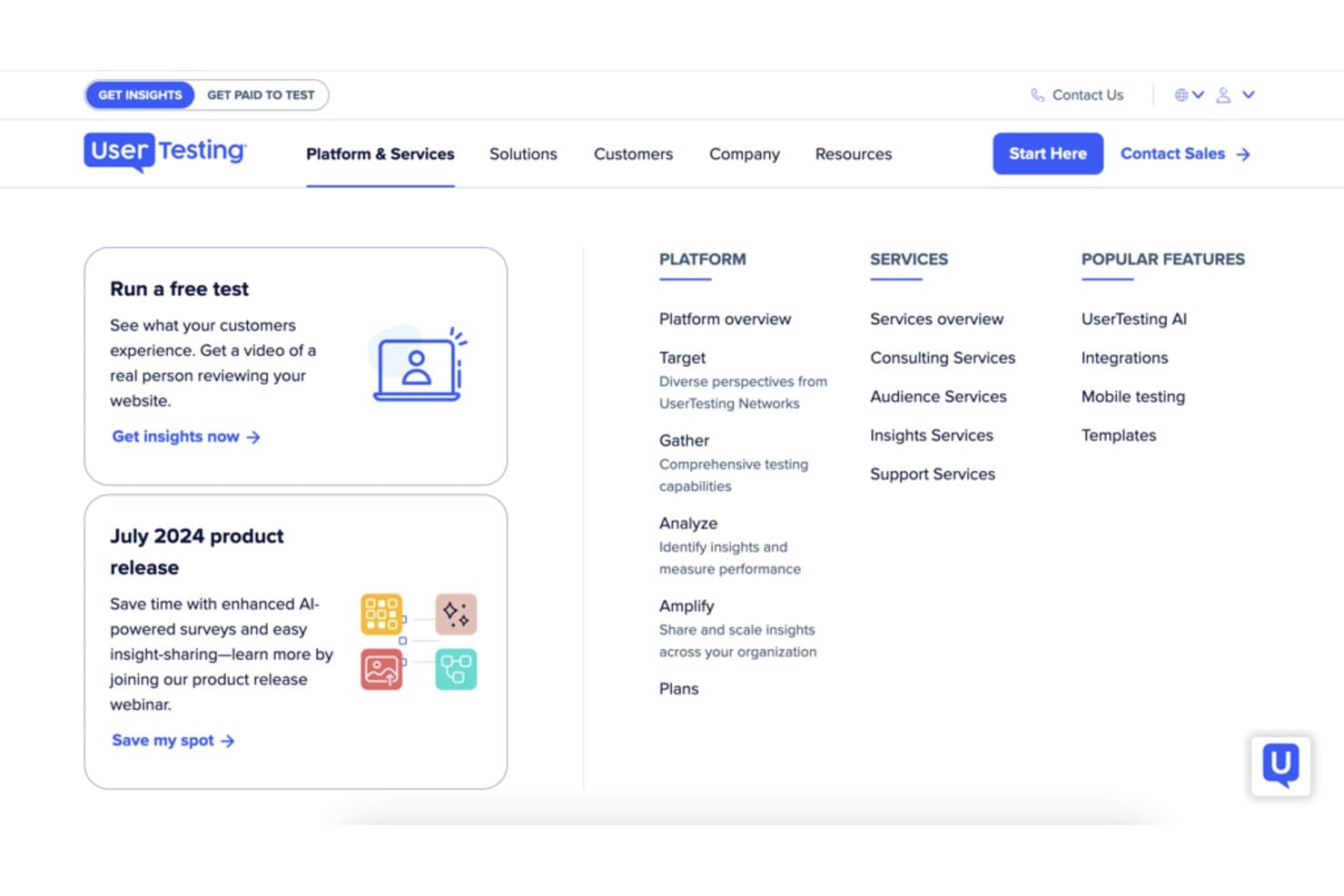Open the Customers menu

pos(633,154)
